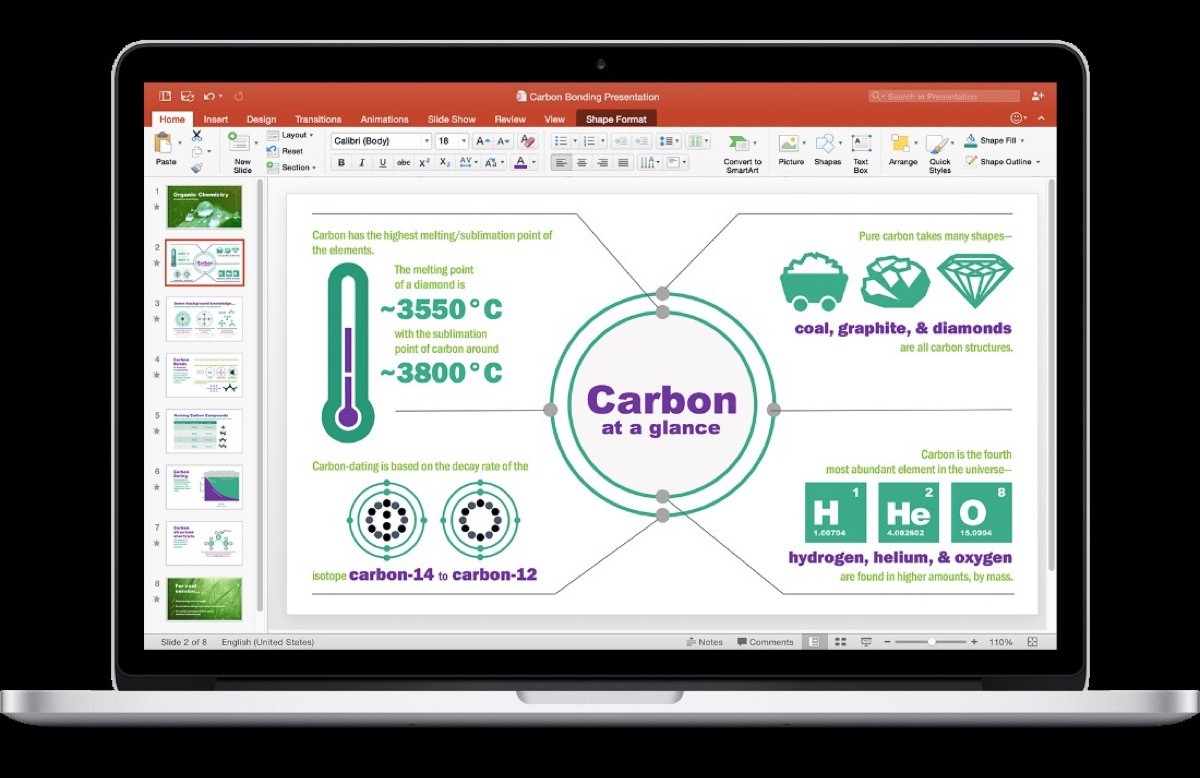Screen dimensions: 1200x778
Task: Decrease font size with A-down icon
Action: (x=503, y=142)
